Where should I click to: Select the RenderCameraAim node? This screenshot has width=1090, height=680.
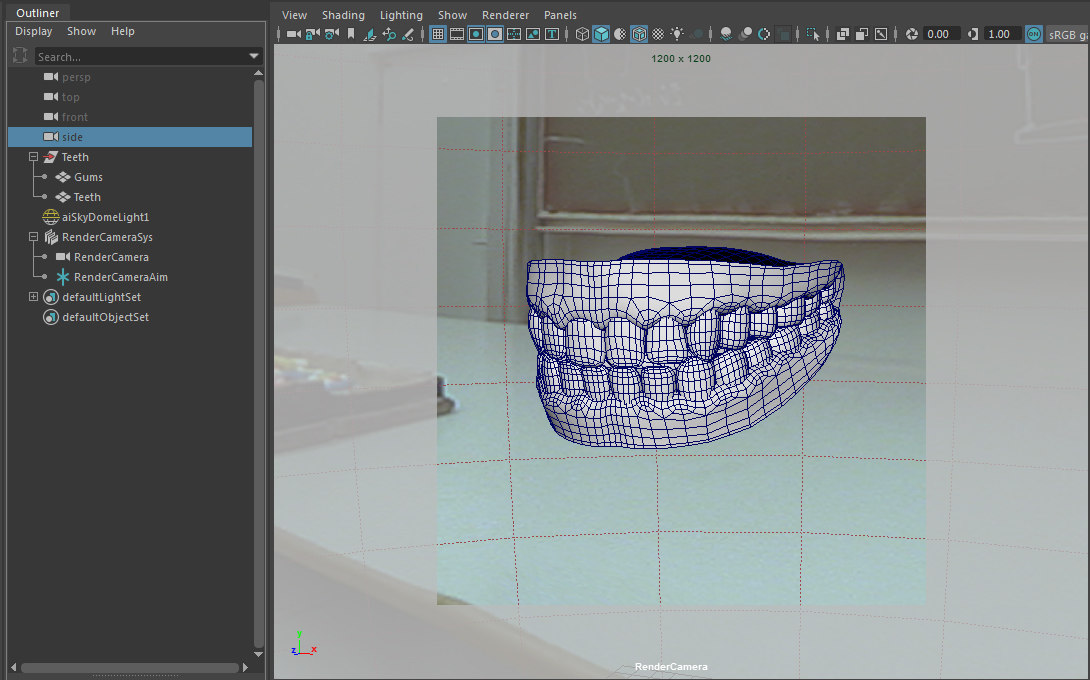click(120, 277)
